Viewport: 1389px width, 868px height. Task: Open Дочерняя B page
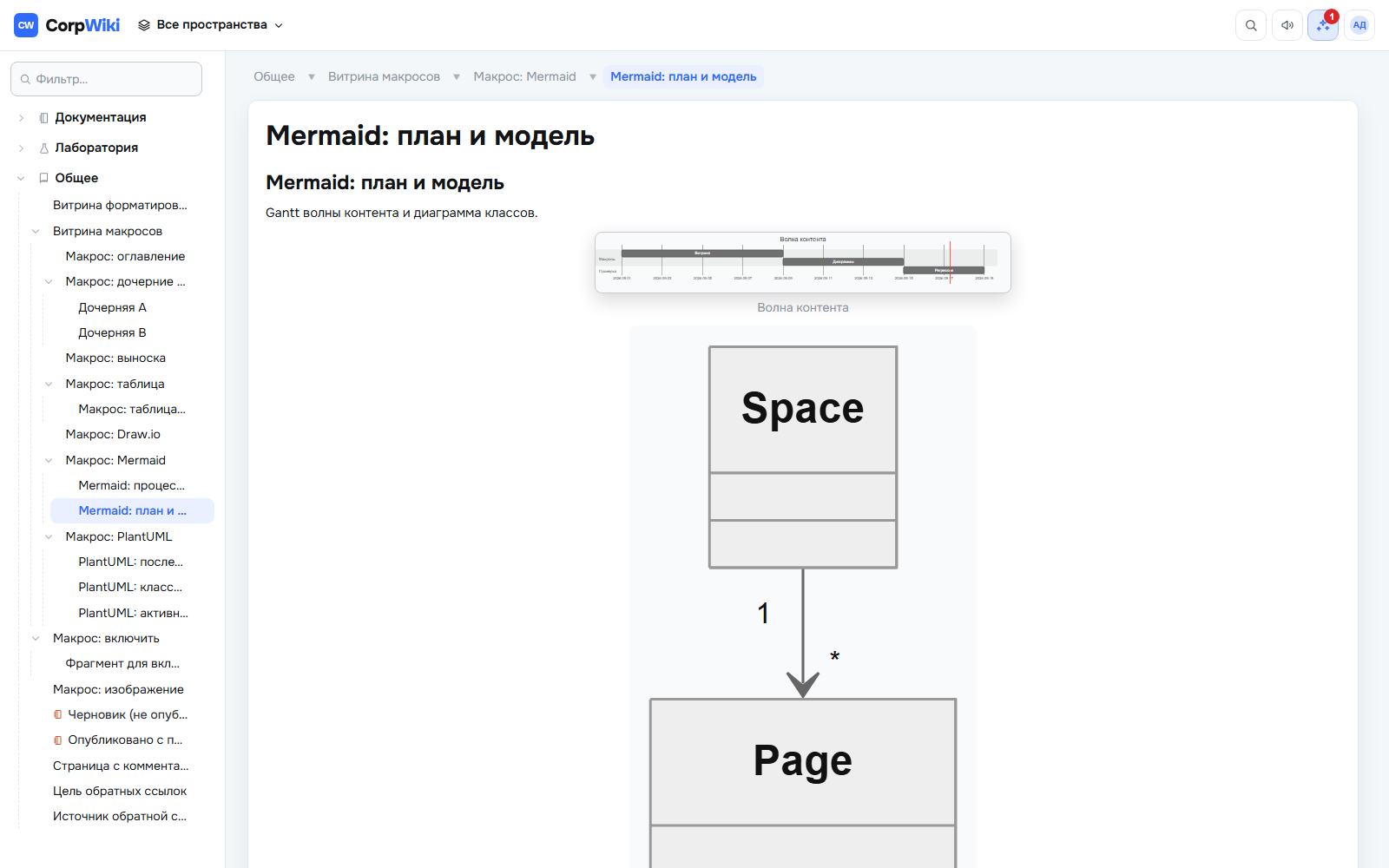(112, 332)
